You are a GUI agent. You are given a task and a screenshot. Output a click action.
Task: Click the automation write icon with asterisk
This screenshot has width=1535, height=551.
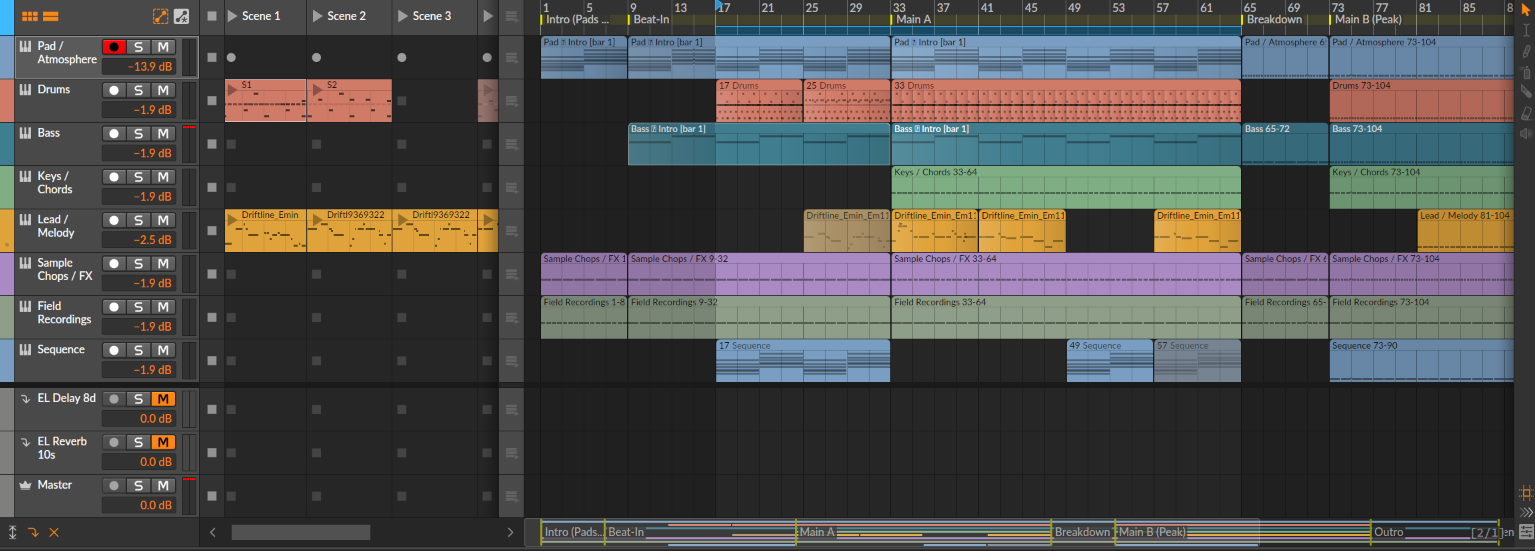[x=181, y=16]
